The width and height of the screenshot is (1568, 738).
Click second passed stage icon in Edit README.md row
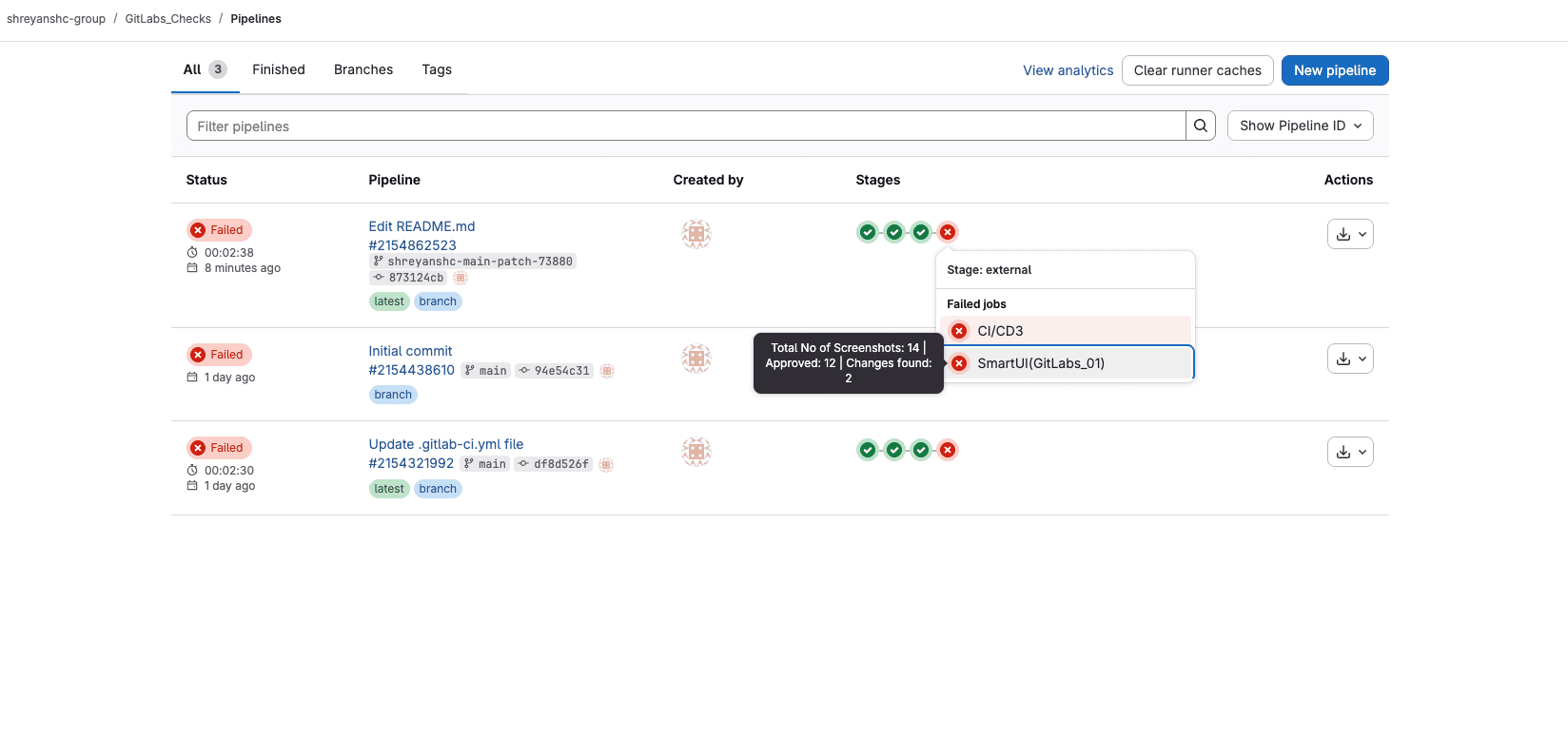(x=894, y=232)
